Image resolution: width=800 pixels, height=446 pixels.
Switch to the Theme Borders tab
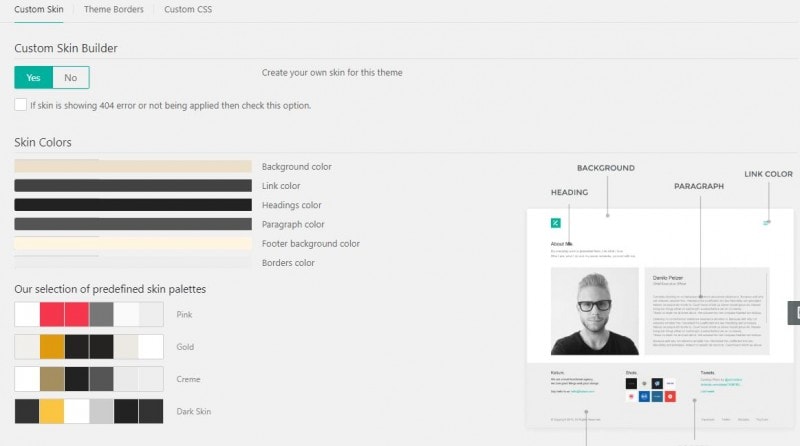point(112,10)
